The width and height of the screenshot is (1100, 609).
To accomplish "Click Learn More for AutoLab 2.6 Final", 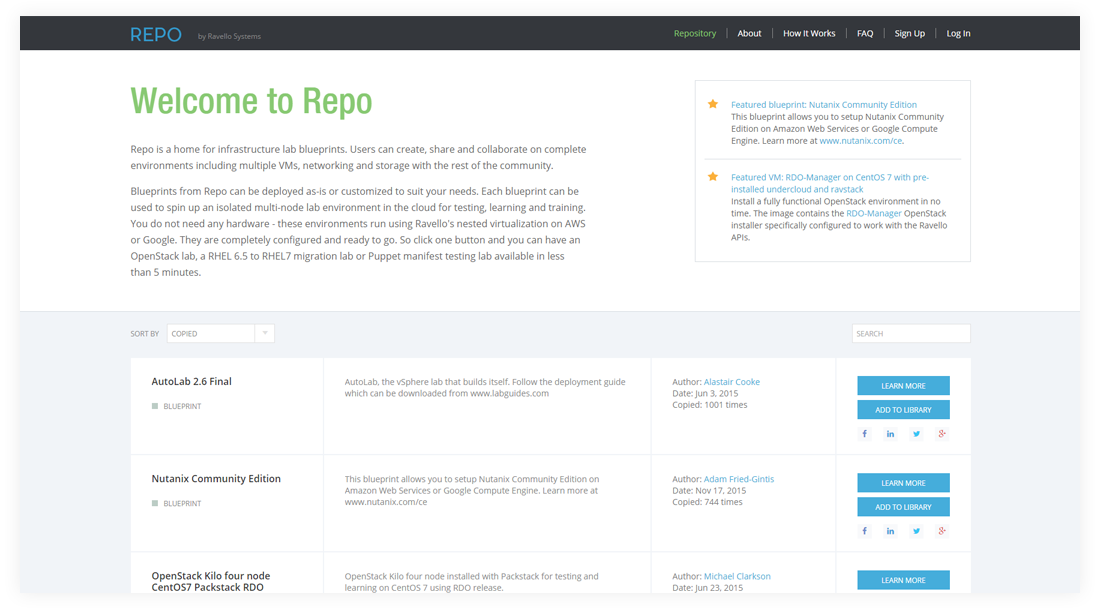I will pyautogui.click(x=904, y=385).
